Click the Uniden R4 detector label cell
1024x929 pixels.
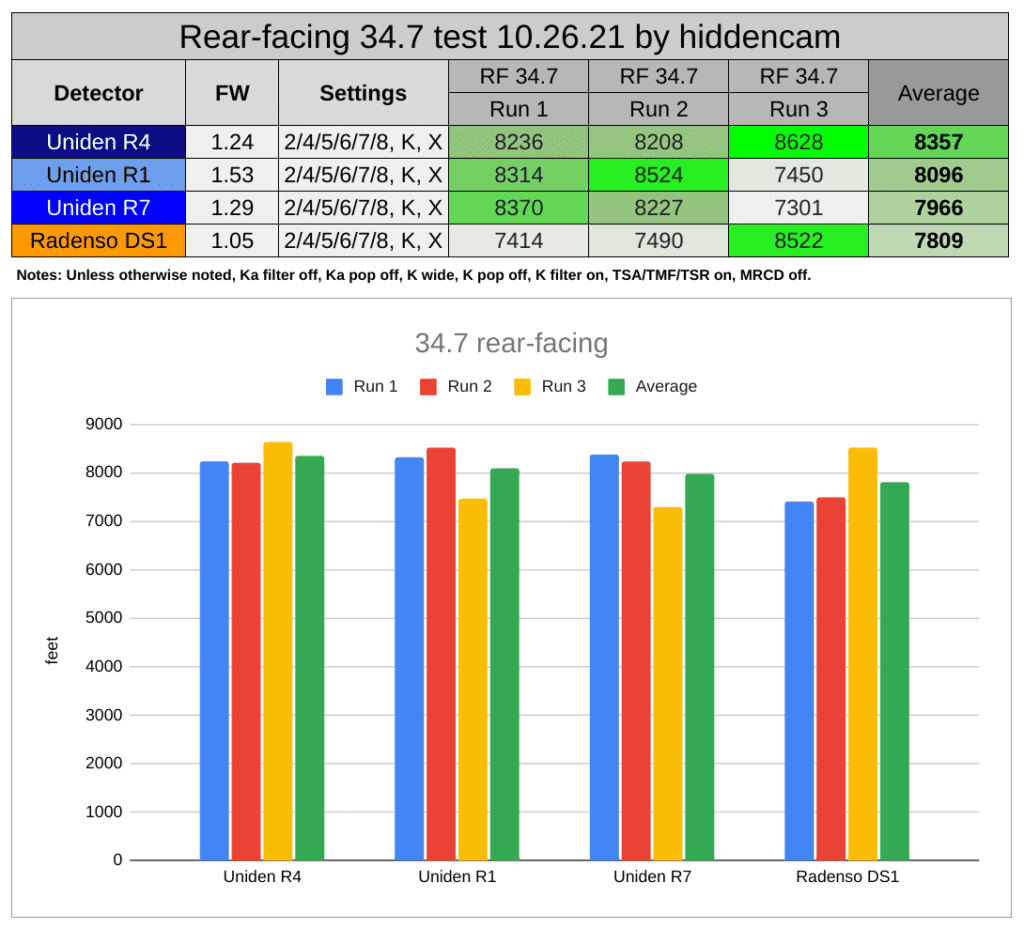point(97,141)
